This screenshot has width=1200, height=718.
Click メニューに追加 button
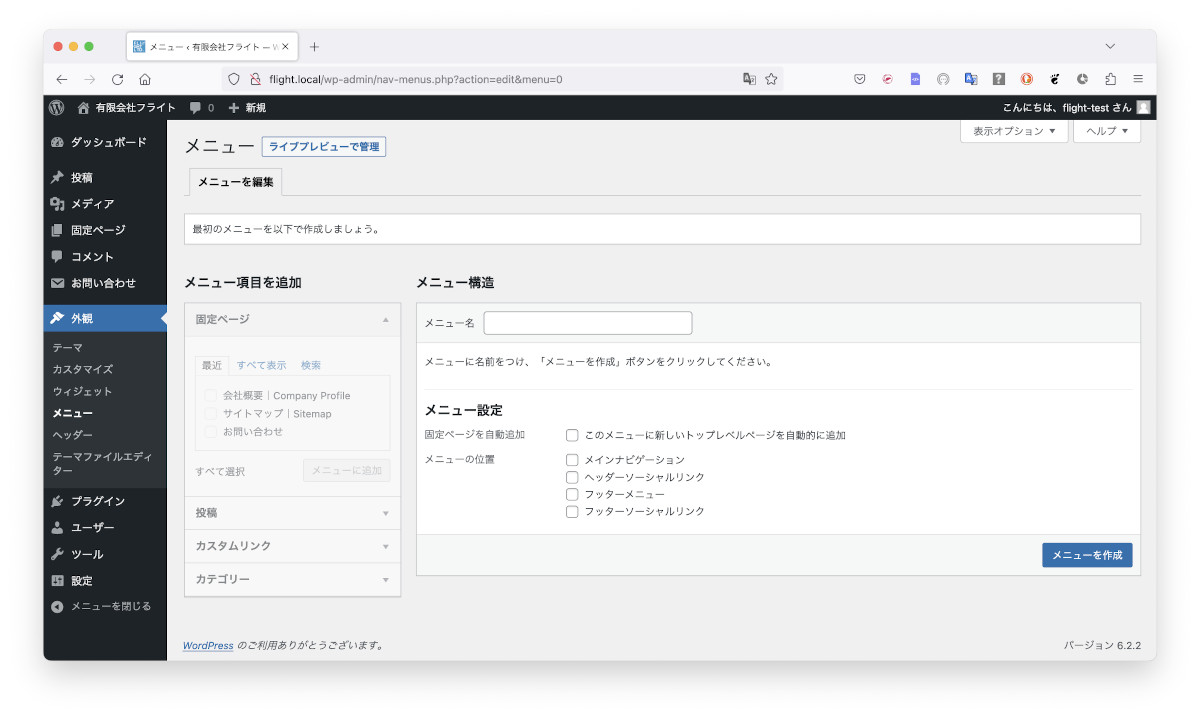(346, 471)
